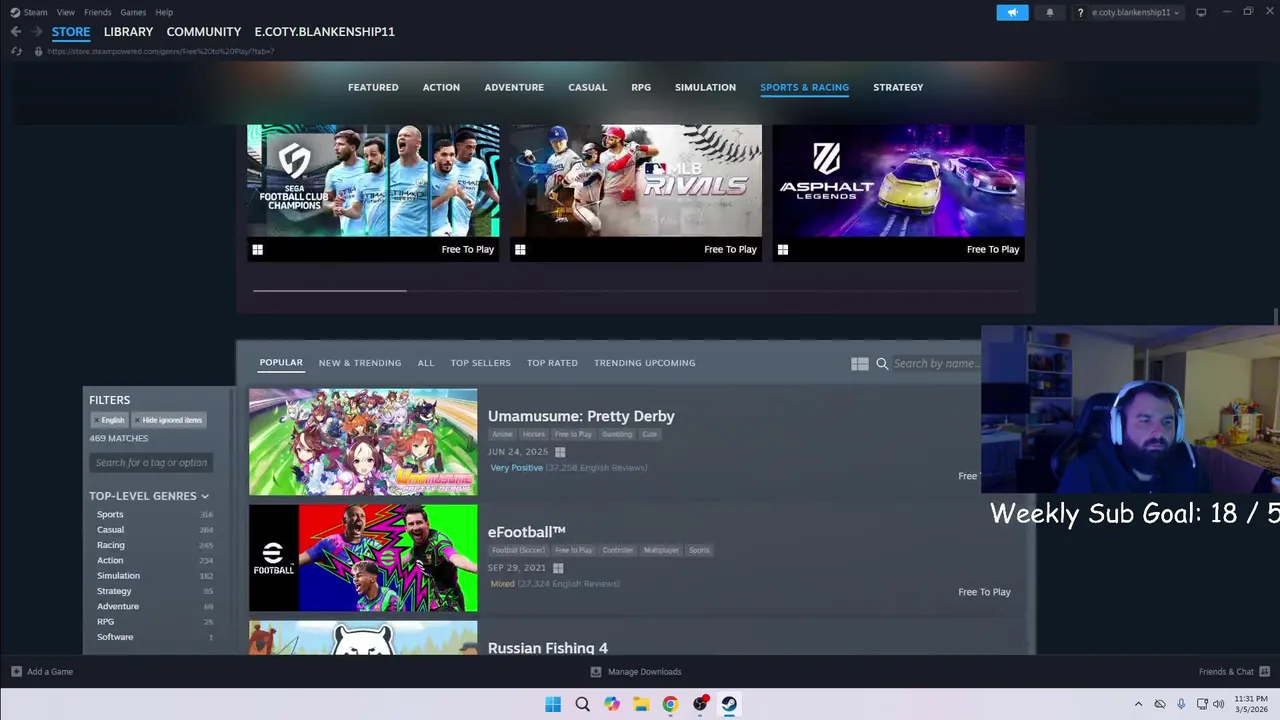Collapse the Top-Level Genres section

[149, 496]
